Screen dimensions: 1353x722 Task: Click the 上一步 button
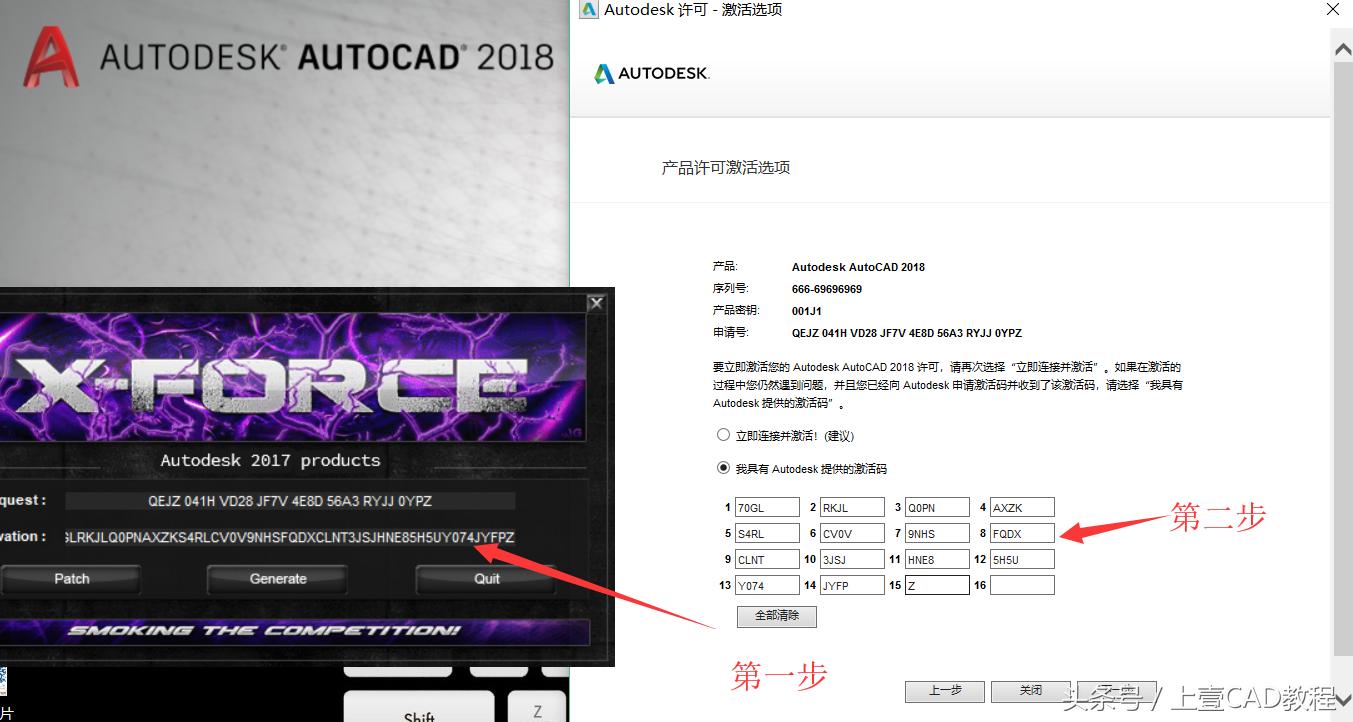(x=944, y=691)
